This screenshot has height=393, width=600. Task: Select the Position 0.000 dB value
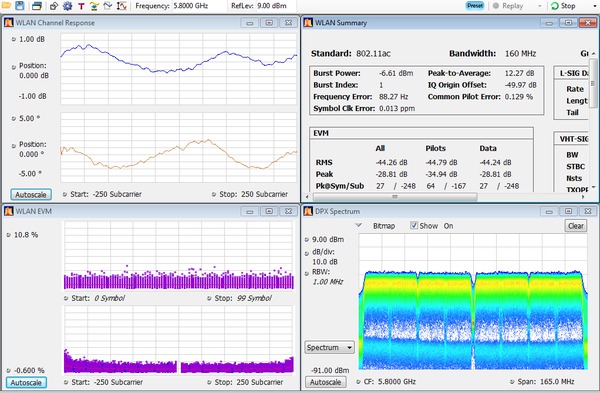34,75
